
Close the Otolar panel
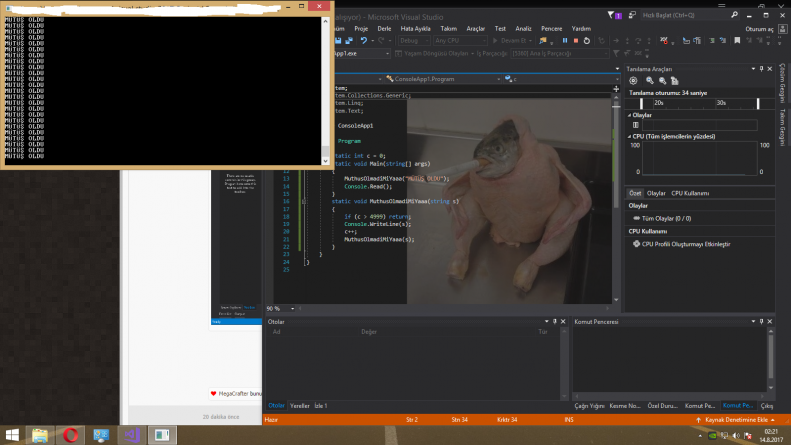563,321
